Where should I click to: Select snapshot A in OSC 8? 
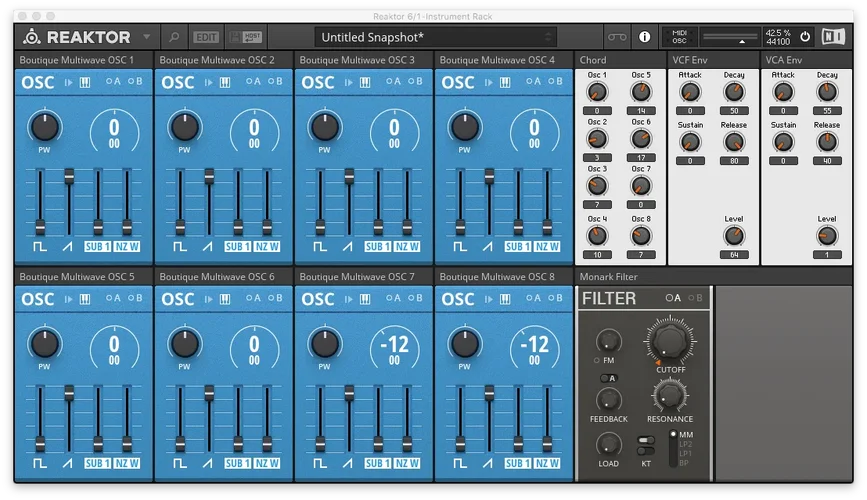pos(534,298)
